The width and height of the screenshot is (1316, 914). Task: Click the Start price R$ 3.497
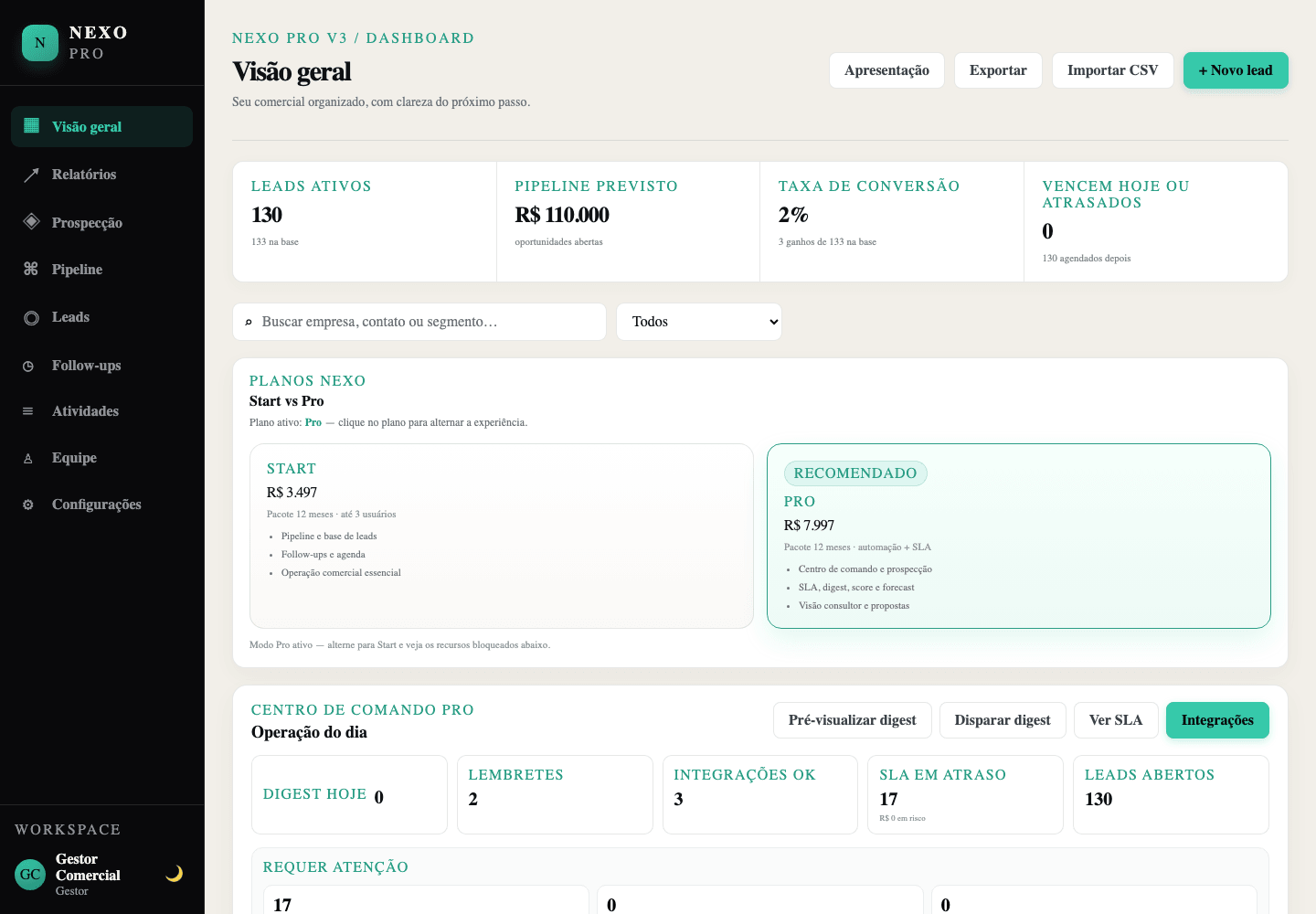tap(292, 493)
